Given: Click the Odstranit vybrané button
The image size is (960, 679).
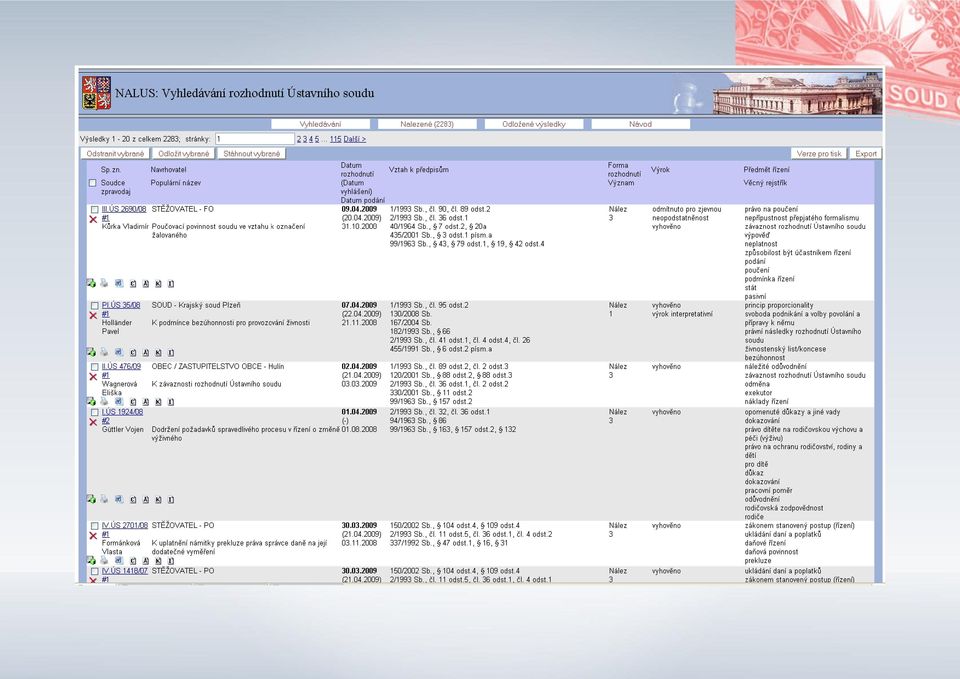Looking at the screenshot, I should point(115,154).
